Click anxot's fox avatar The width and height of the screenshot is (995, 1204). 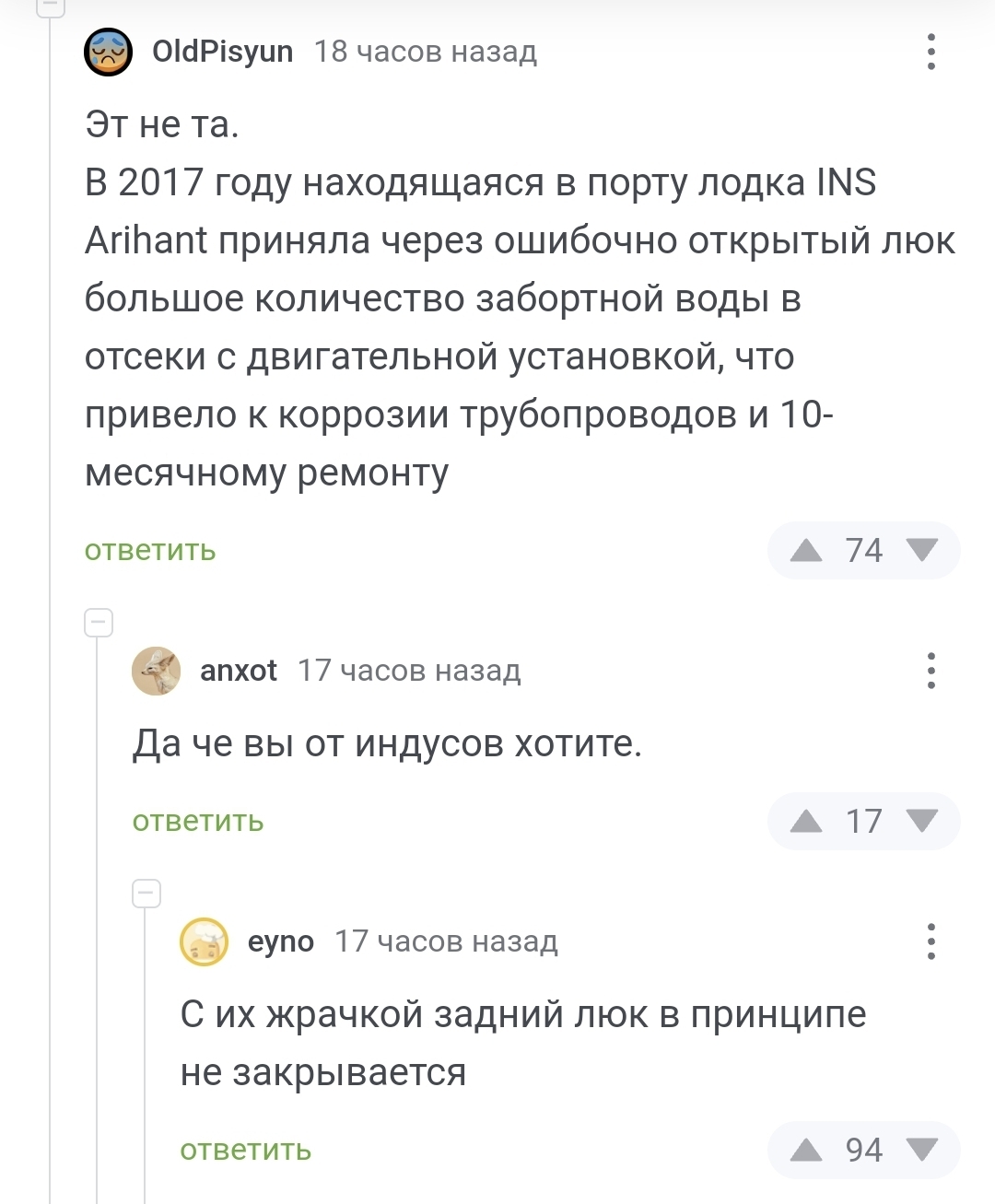pyautogui.click(x=157, y=672)
